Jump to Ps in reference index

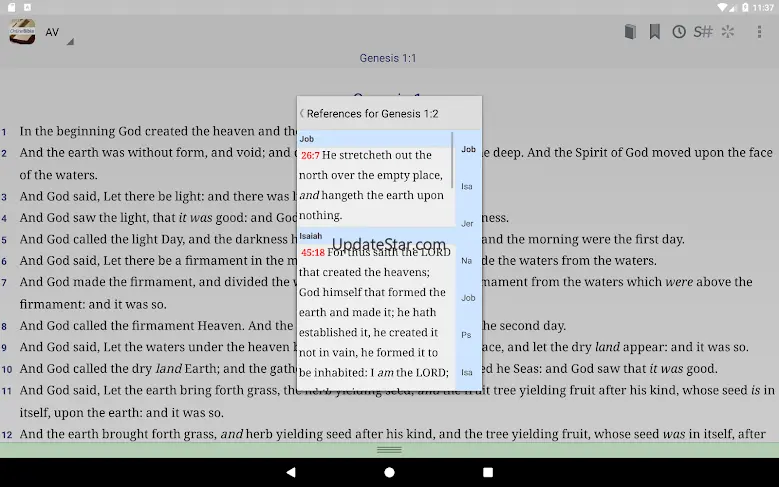point(467,335)
